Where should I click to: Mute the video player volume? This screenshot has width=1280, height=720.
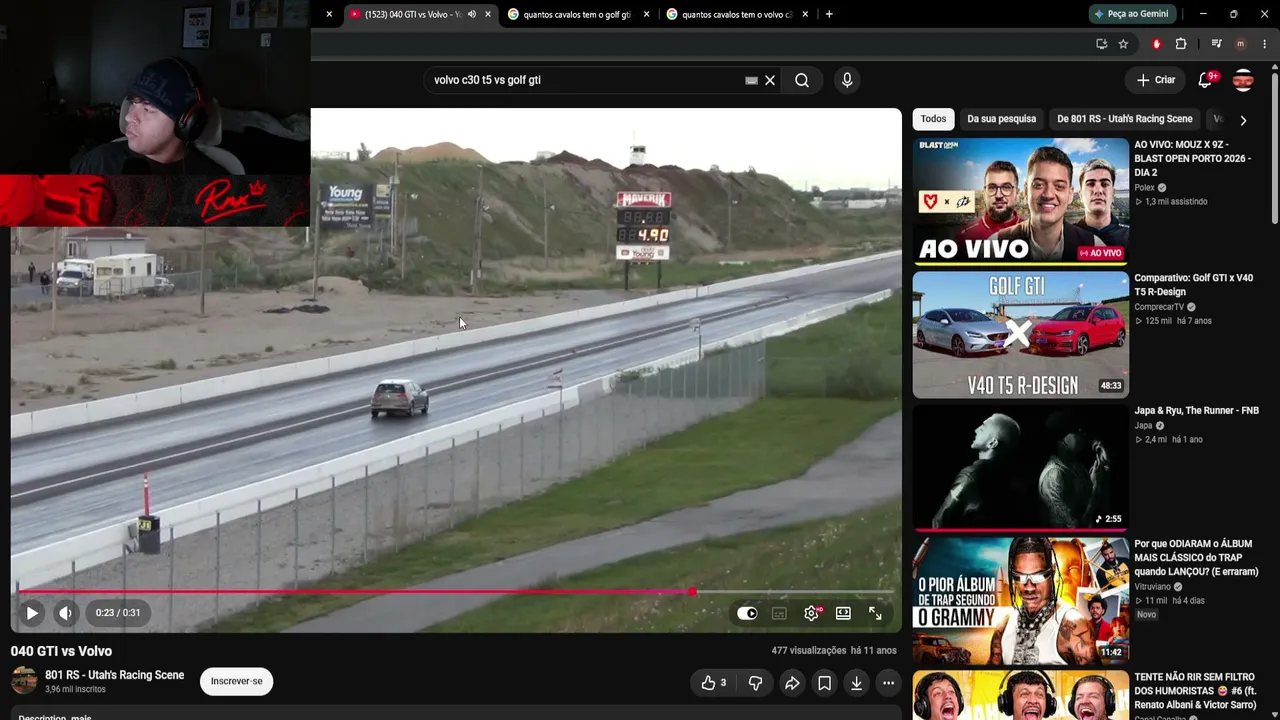pos(65,613)
